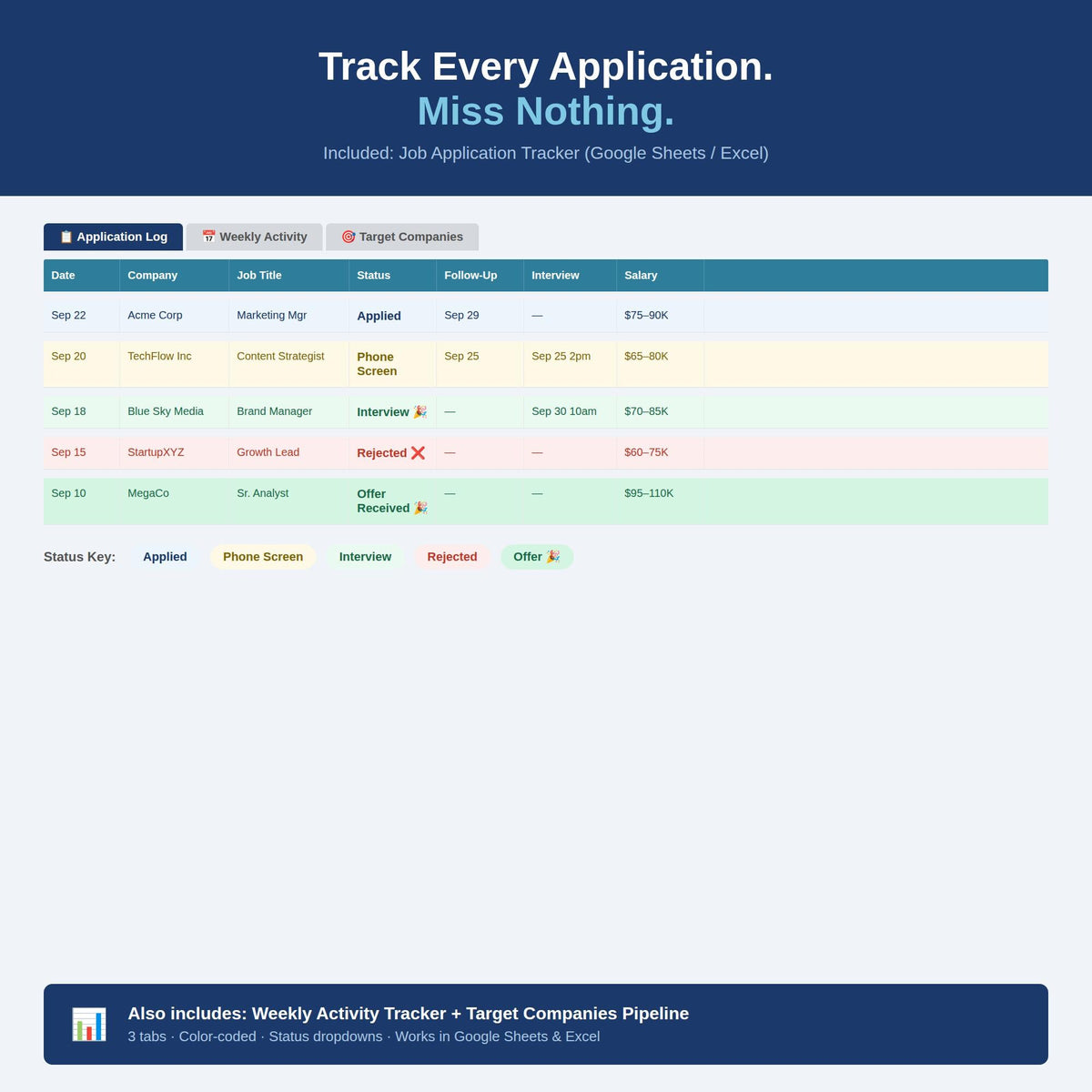Click the $70–85K salary cell
1092x1092 pixels.
tap(661, 411)
